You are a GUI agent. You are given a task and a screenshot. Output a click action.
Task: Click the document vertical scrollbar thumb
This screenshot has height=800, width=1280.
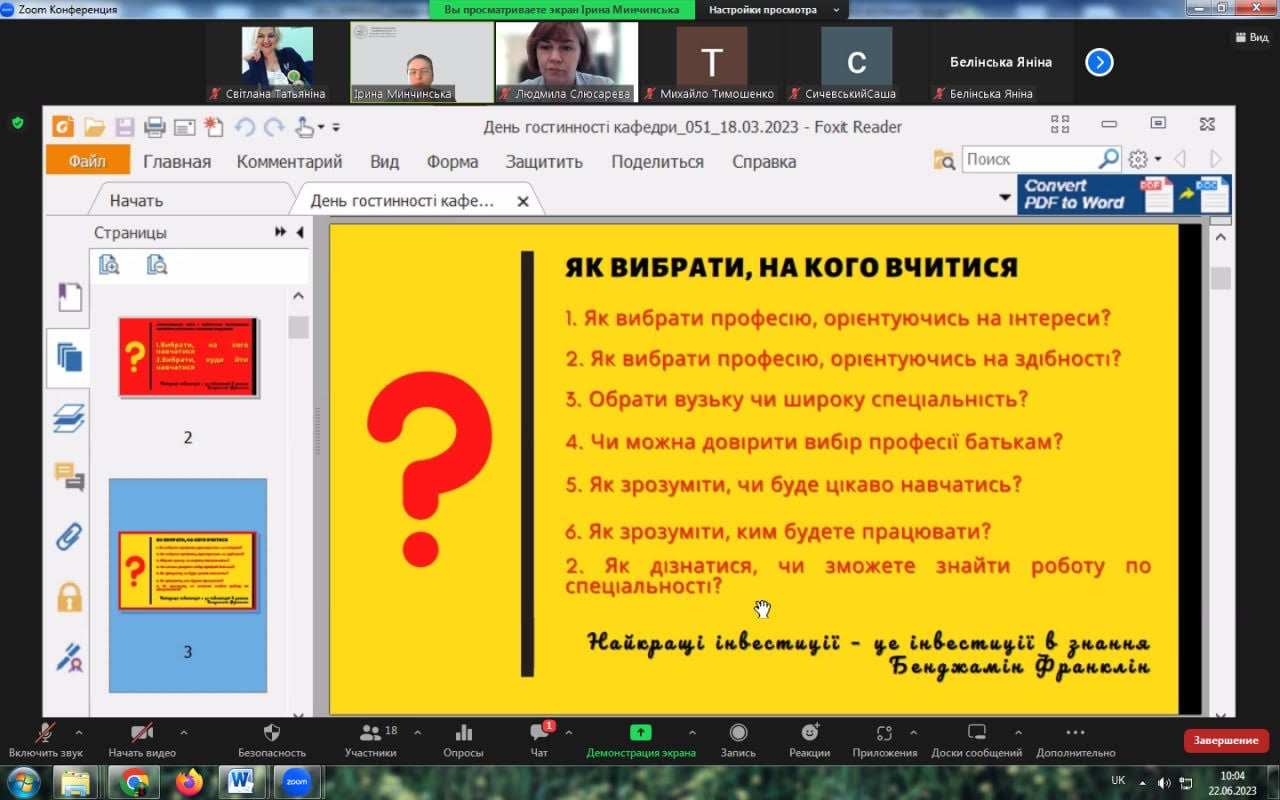coord(1220,278)
